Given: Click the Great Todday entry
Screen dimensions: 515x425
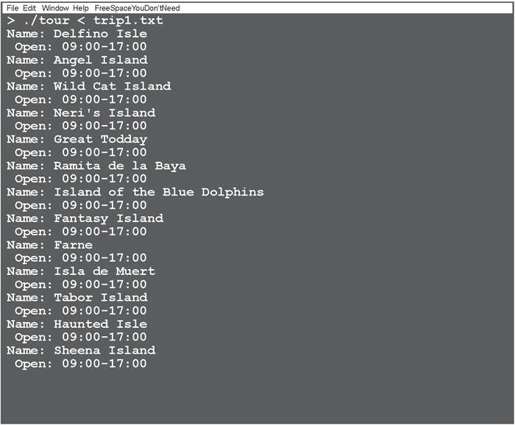Looking at the screenshot, I should pyautogui.click(x=77, y=139).
